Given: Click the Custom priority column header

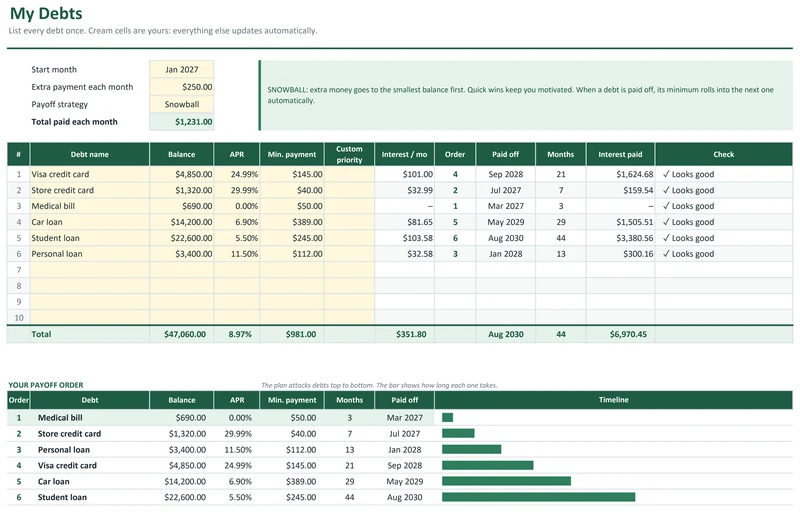Looking at the screenshot, I should tap(349, 154).
